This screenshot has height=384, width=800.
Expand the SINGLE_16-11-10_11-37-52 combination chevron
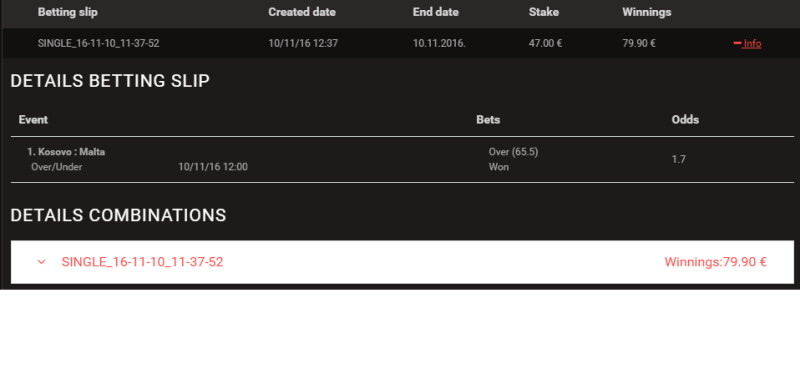coord(41,262)
